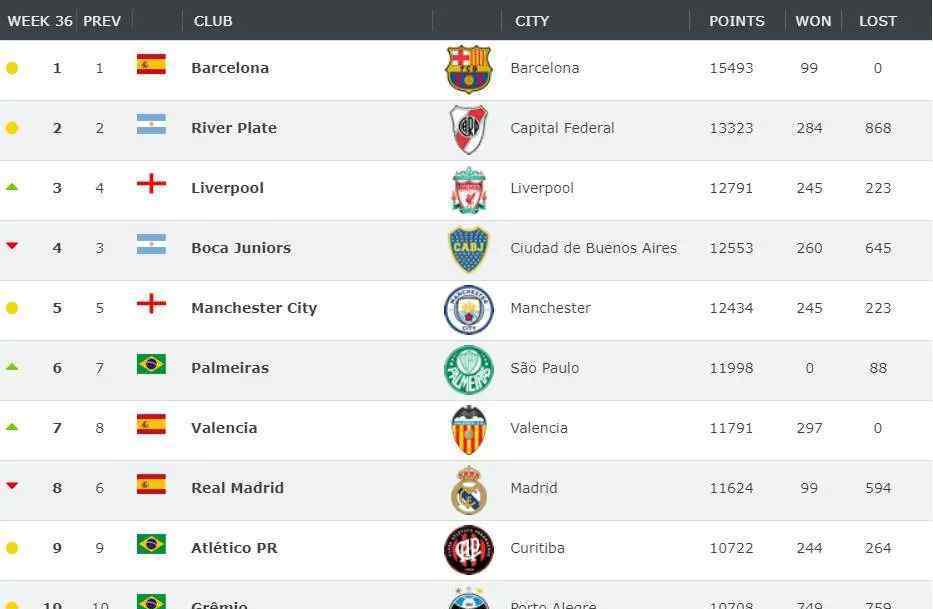Image resolution: width=933 pixels, height=609 pixels.
Task: Click the Valencia bat crest
Action: pos(469,430)
